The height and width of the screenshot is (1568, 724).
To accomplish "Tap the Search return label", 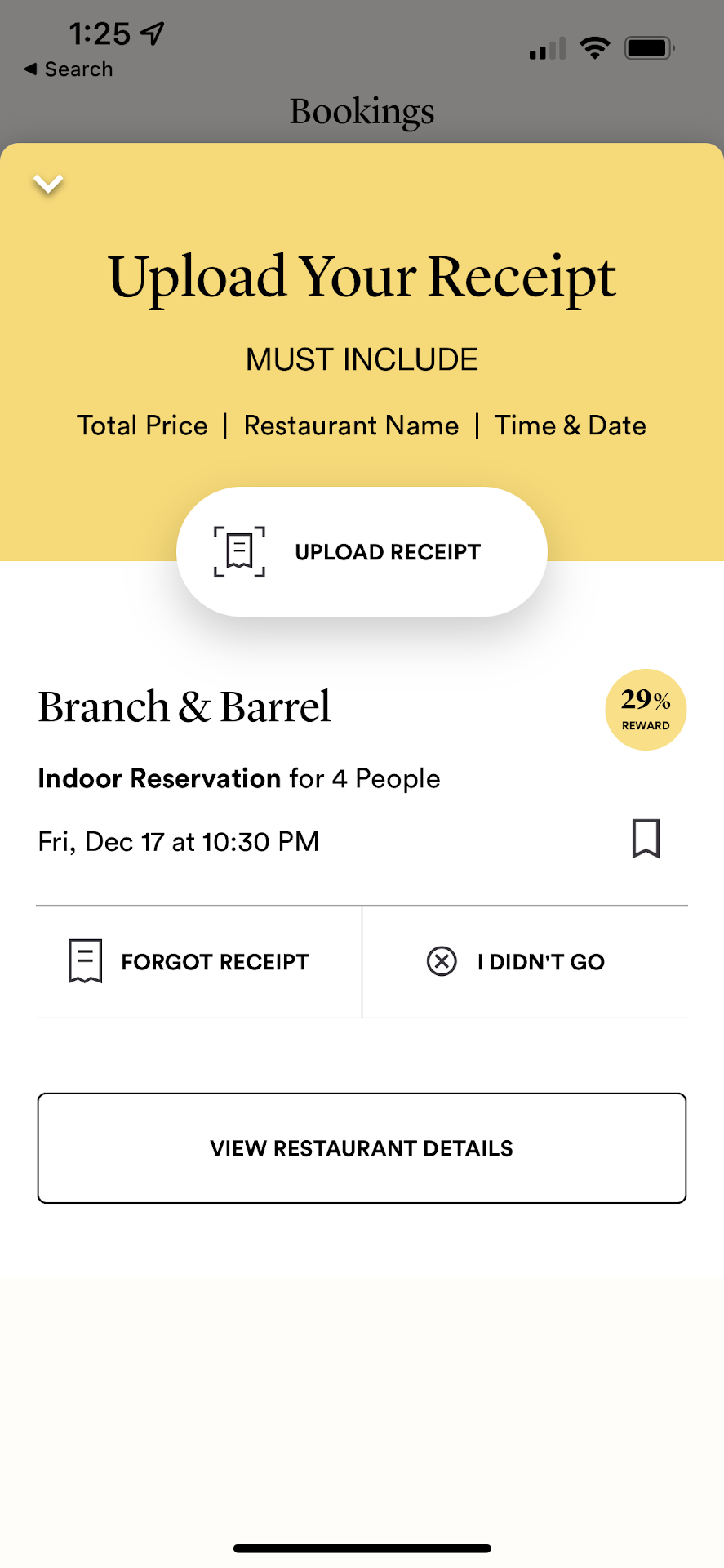I will [x=78, y=69].
